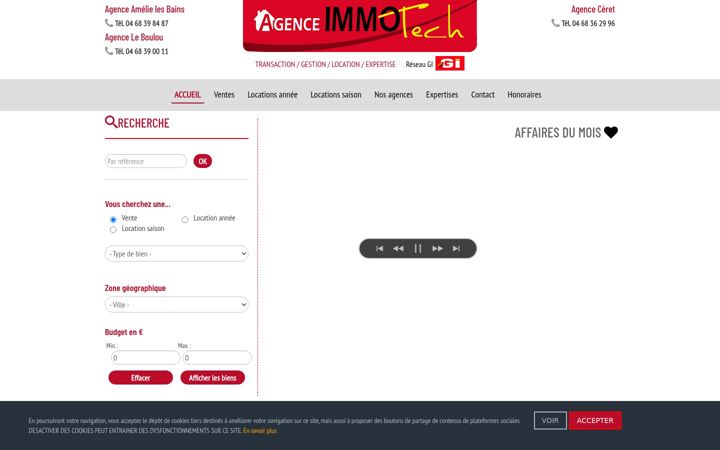Click the Effacer button
The height and width of the screenshot is (450, 720).
[x=141, y=377]
